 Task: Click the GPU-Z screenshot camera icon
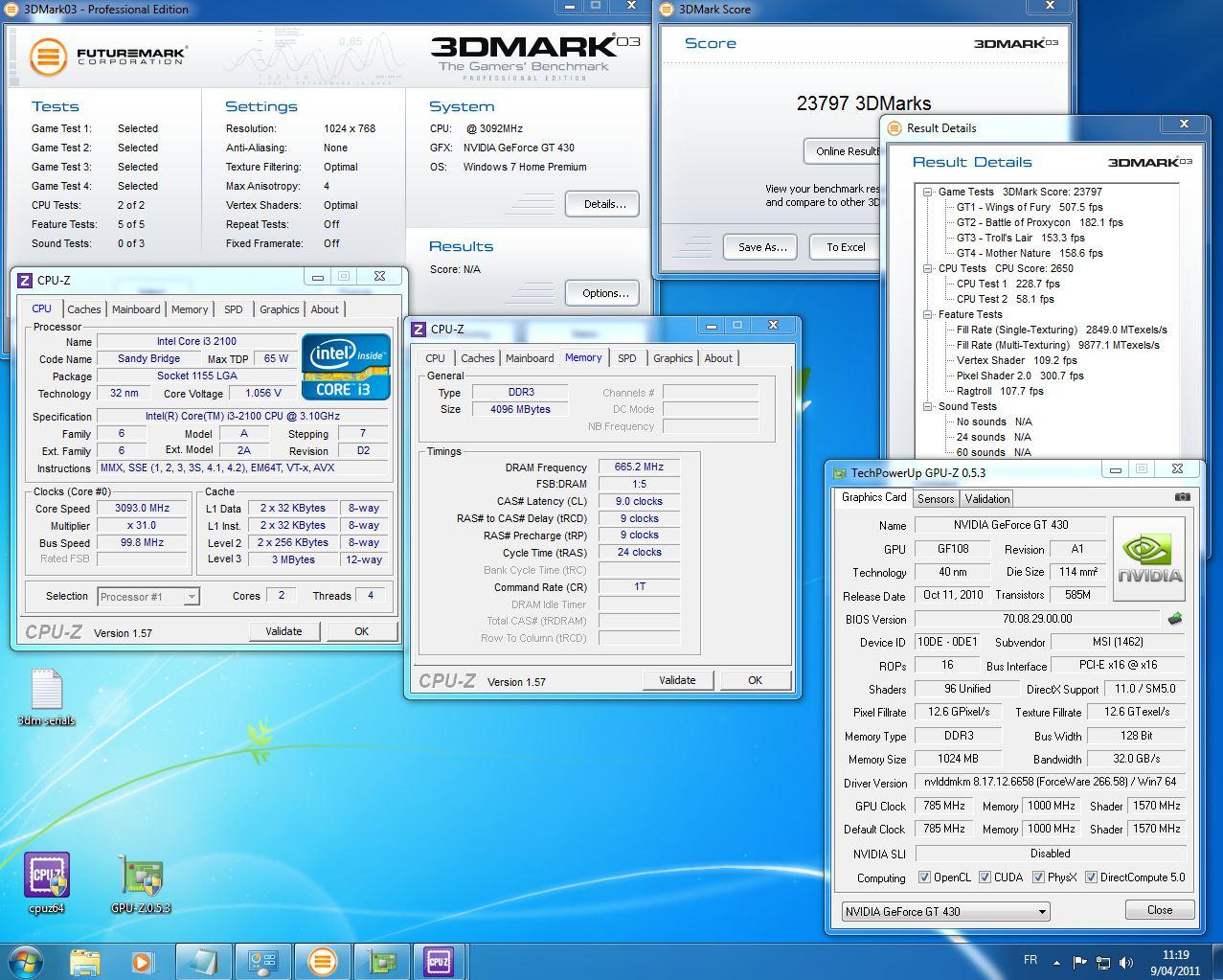point(1182,497)
